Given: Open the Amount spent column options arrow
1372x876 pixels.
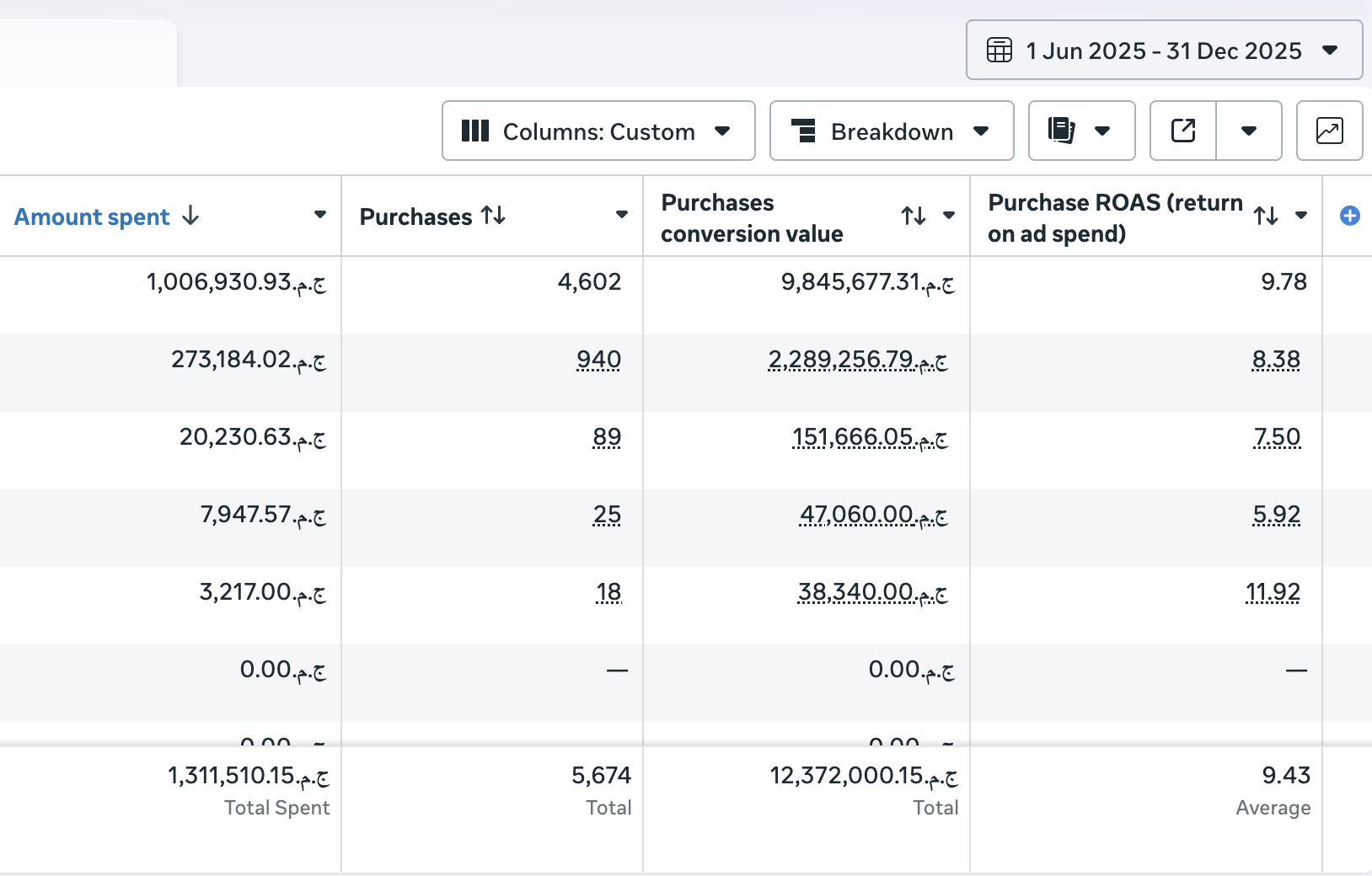Looking at the screenshot, I should pos(320,215).
